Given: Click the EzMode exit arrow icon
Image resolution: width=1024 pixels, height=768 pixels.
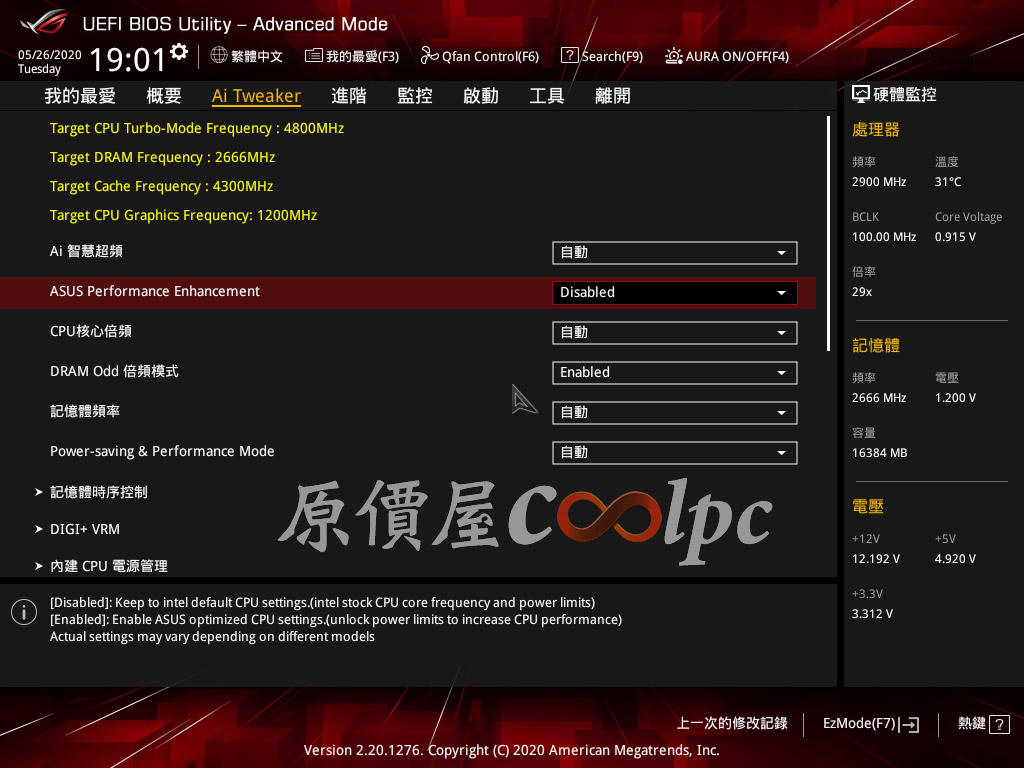Looking at the screenshot, I should [x=909, y=724].
